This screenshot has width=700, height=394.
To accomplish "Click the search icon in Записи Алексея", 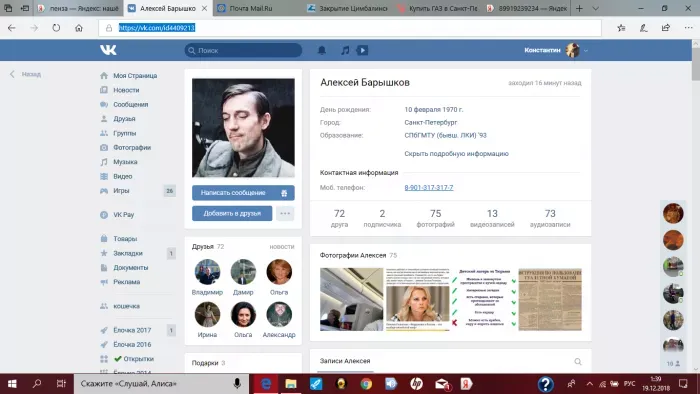I will pyautogui.click(x=578, y=361).
